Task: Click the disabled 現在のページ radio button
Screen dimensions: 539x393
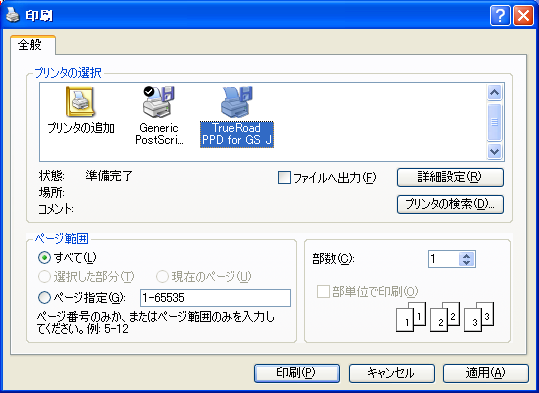Action: click(x=162, y=276)
